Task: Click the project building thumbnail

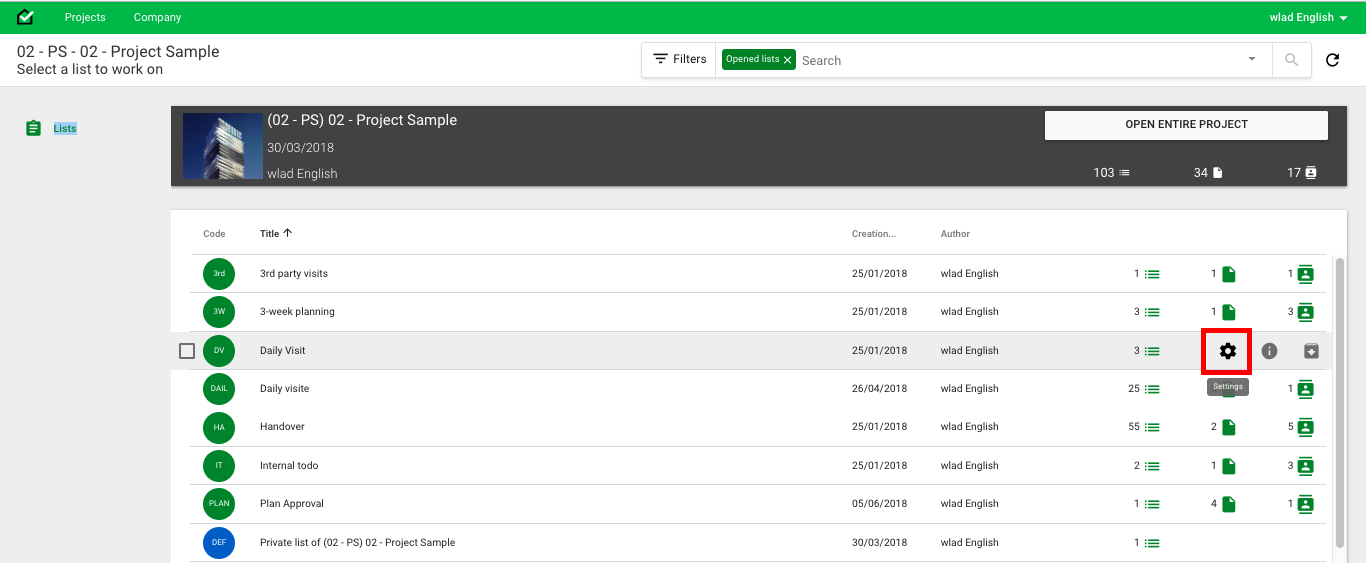Action: click(x=221, y=147)
